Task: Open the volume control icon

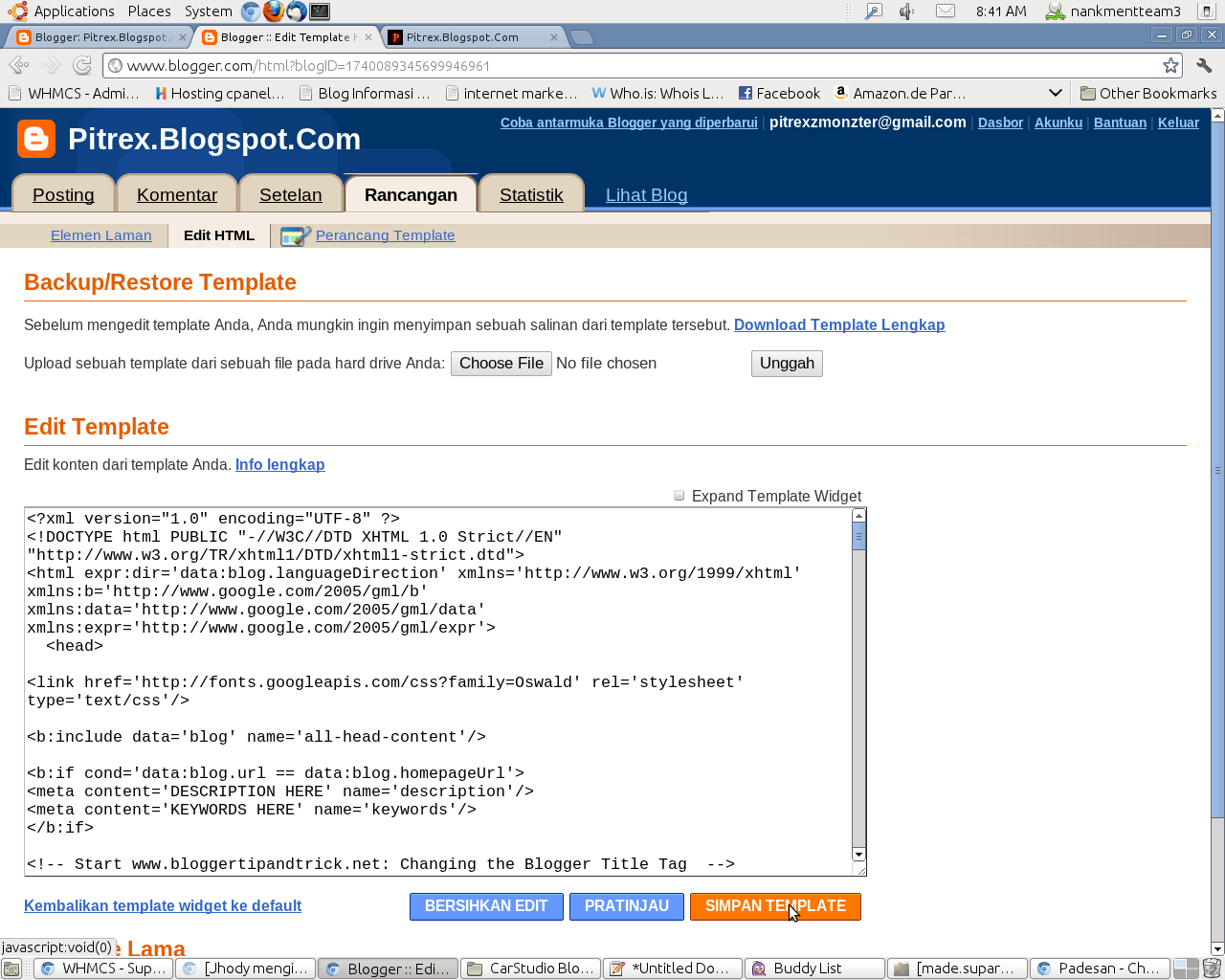Action: tap(907, 11)
